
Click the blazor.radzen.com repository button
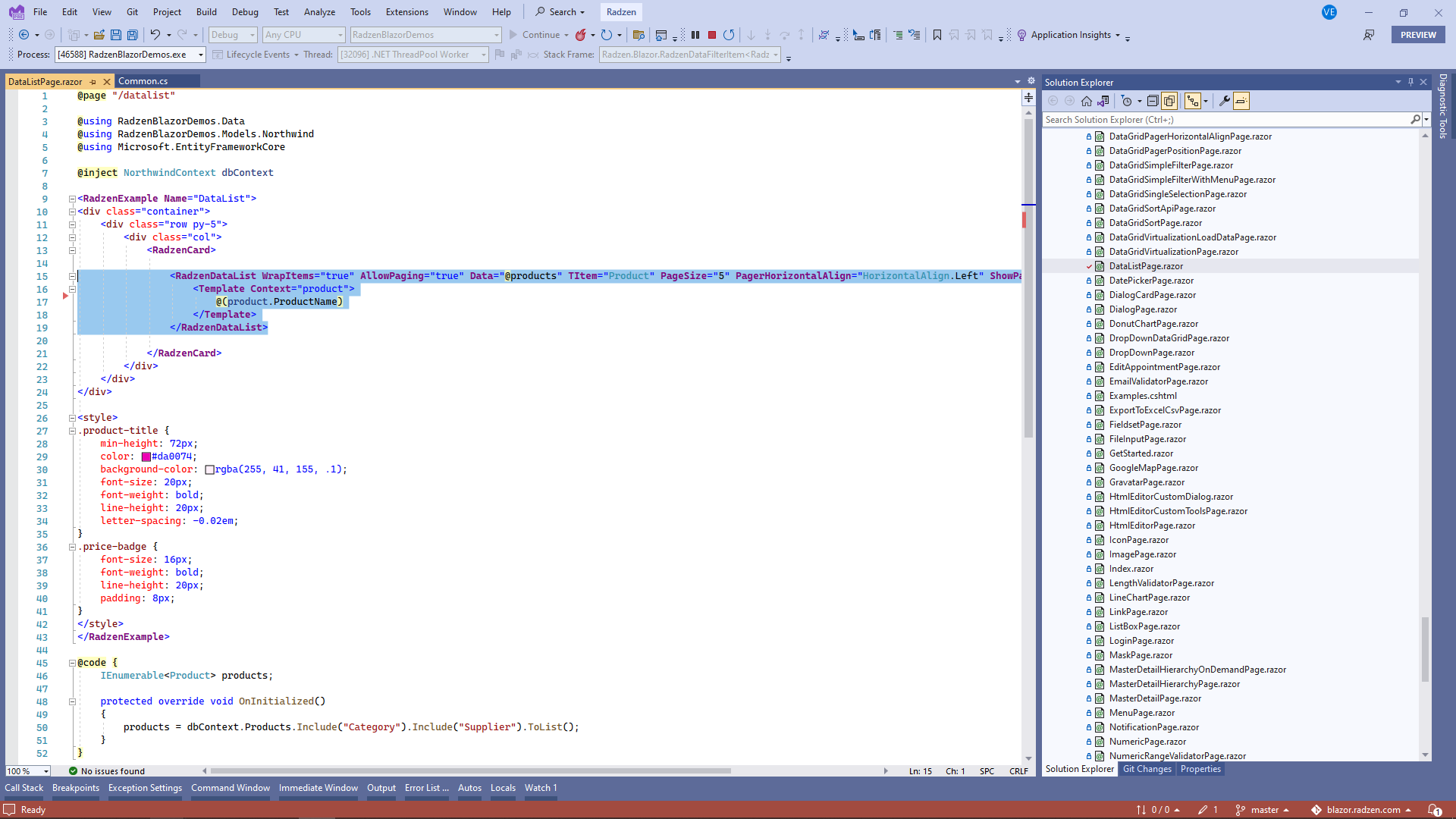pos(1362,810)
